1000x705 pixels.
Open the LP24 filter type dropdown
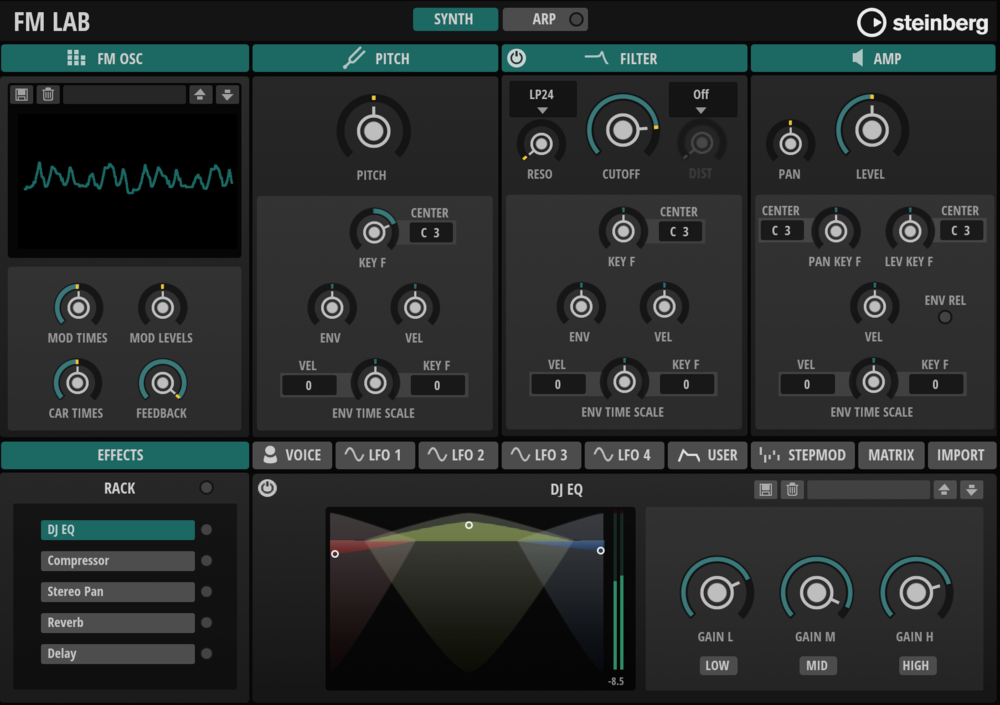(x=541, y=99)
